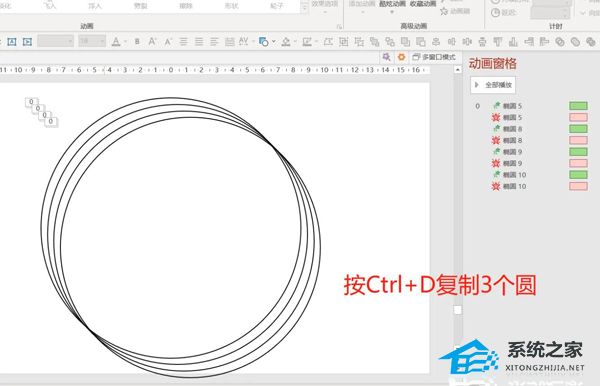This screenshot has width=600, height=386.
Task: Click the shape outline pen icon
Action: [307, 41]
